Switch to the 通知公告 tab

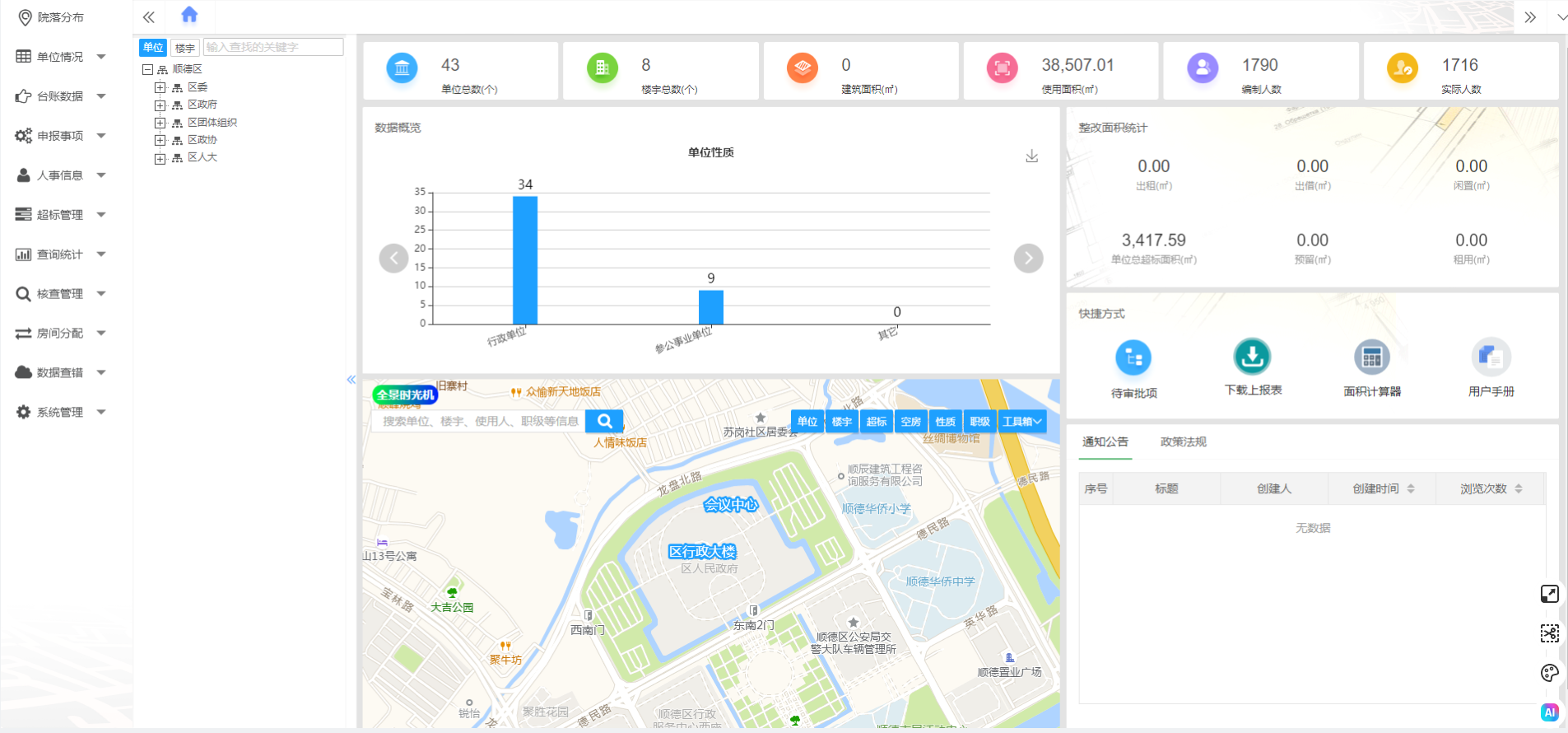coord(1105,442)
